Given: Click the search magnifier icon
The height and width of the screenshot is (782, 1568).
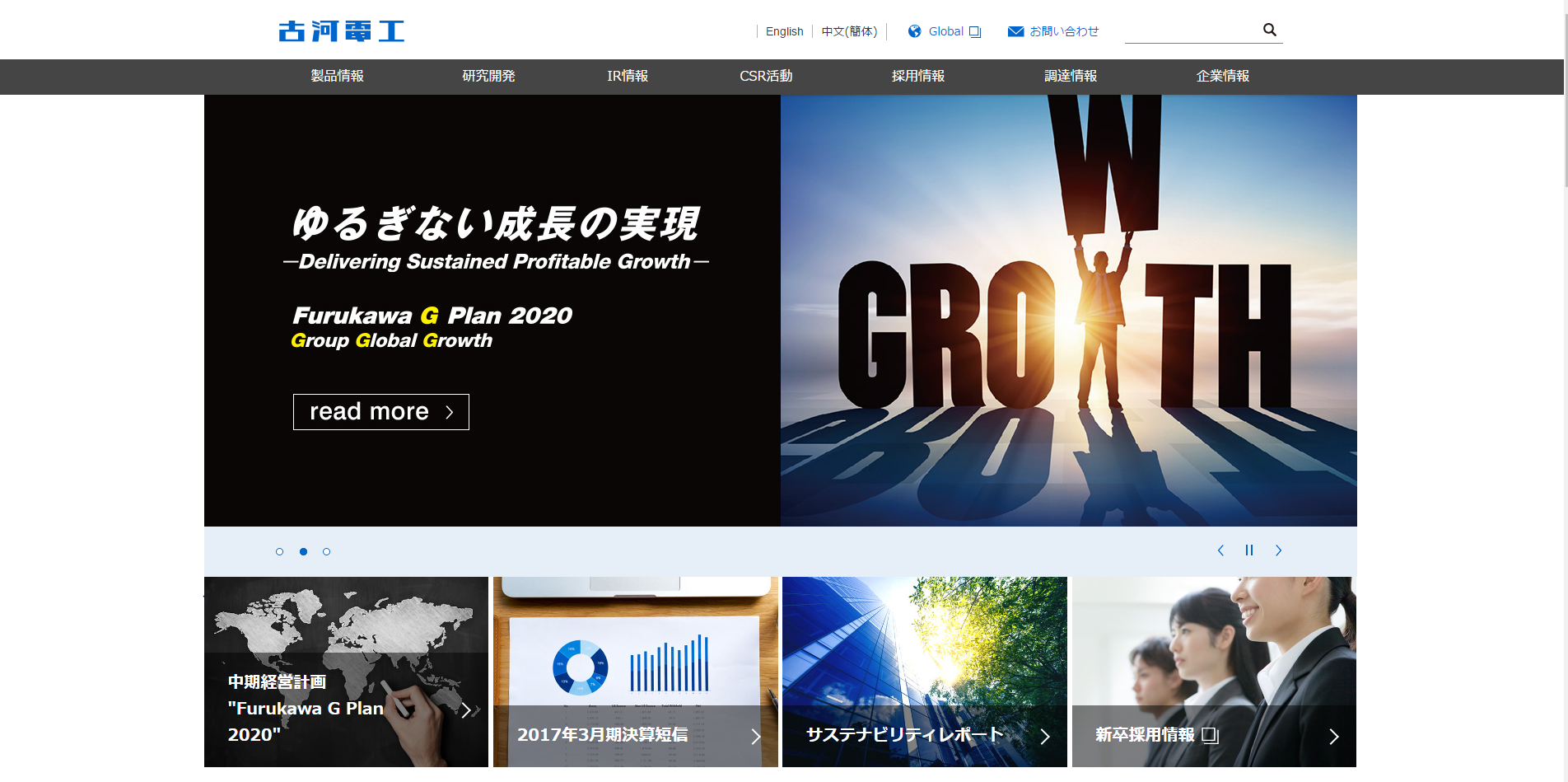Looking at the screenshot, I should pyautogui.click(x=1269, y=30).
